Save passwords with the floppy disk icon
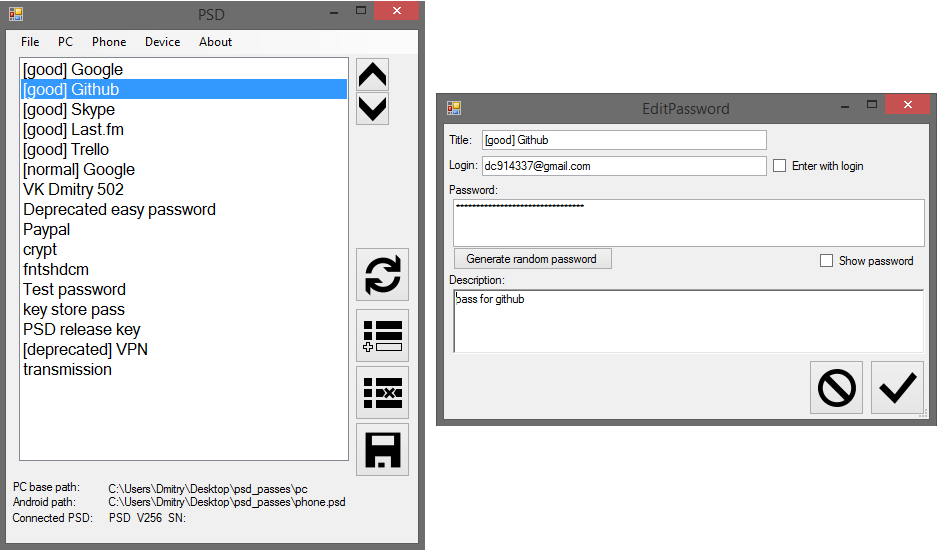This screenshot has width=950, height=550. point(382,449)
